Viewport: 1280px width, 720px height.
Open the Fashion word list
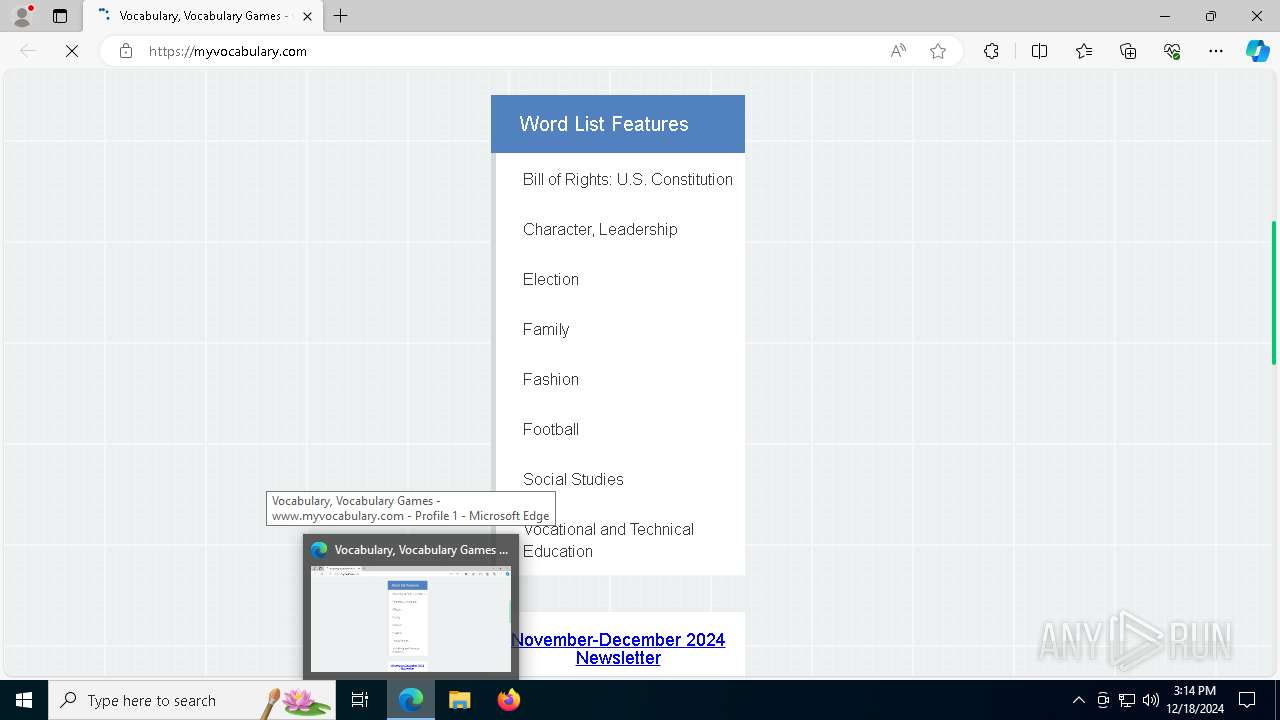pyautogui.click(x=550, y=379)
